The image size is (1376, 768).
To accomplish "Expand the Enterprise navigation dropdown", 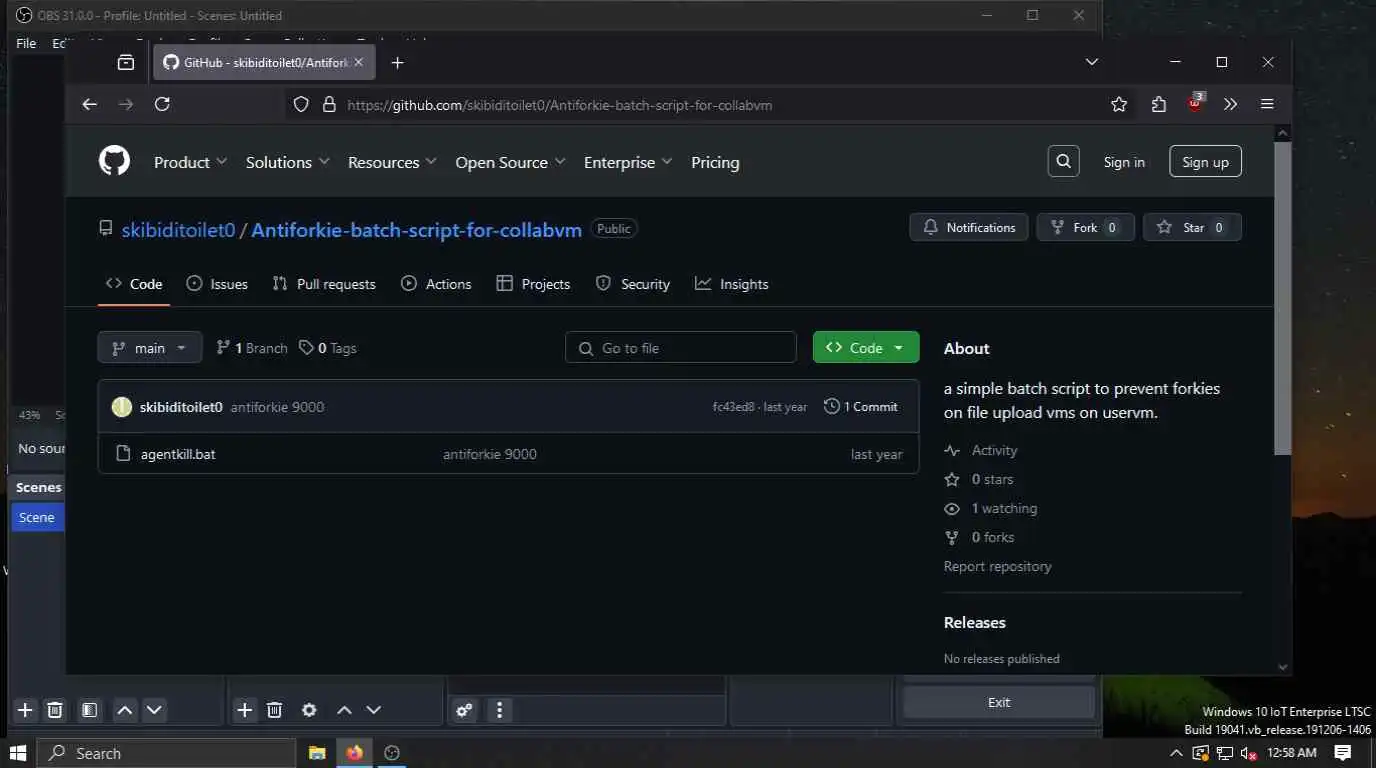I will (628, 162).
